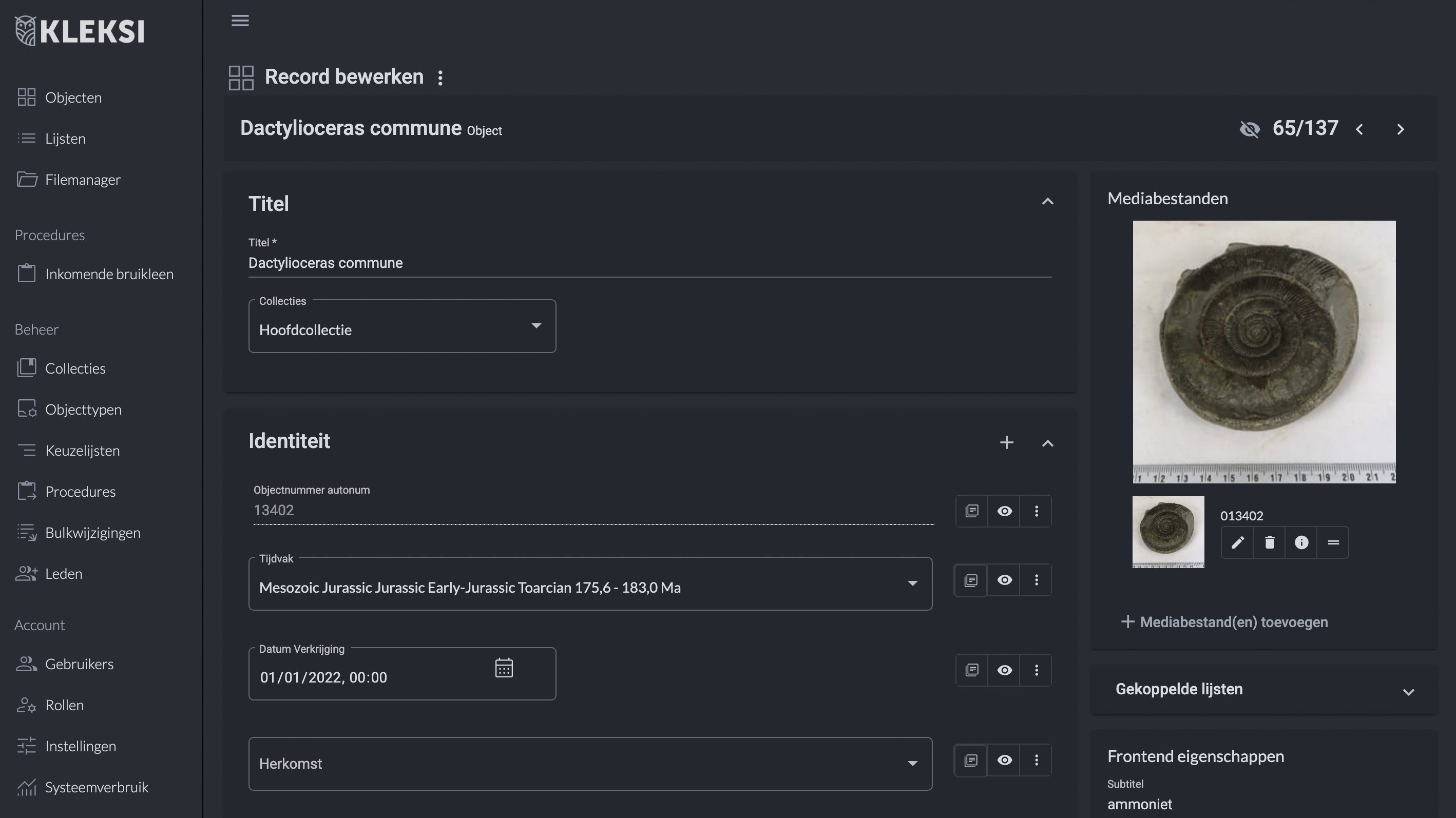The width and height of the screenshot is (1456, 818).
Task: Open calendar picker in Datum Verkrijging
Action: [504, 668]
